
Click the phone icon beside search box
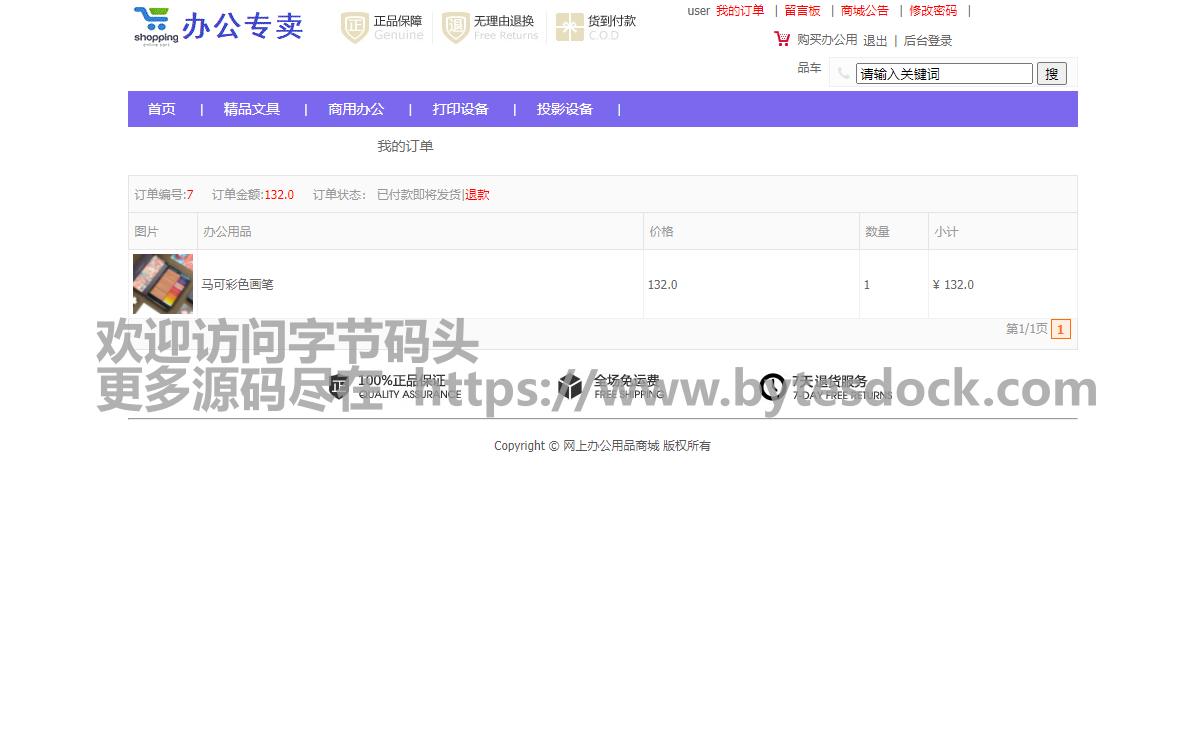[x=843, y=73]
